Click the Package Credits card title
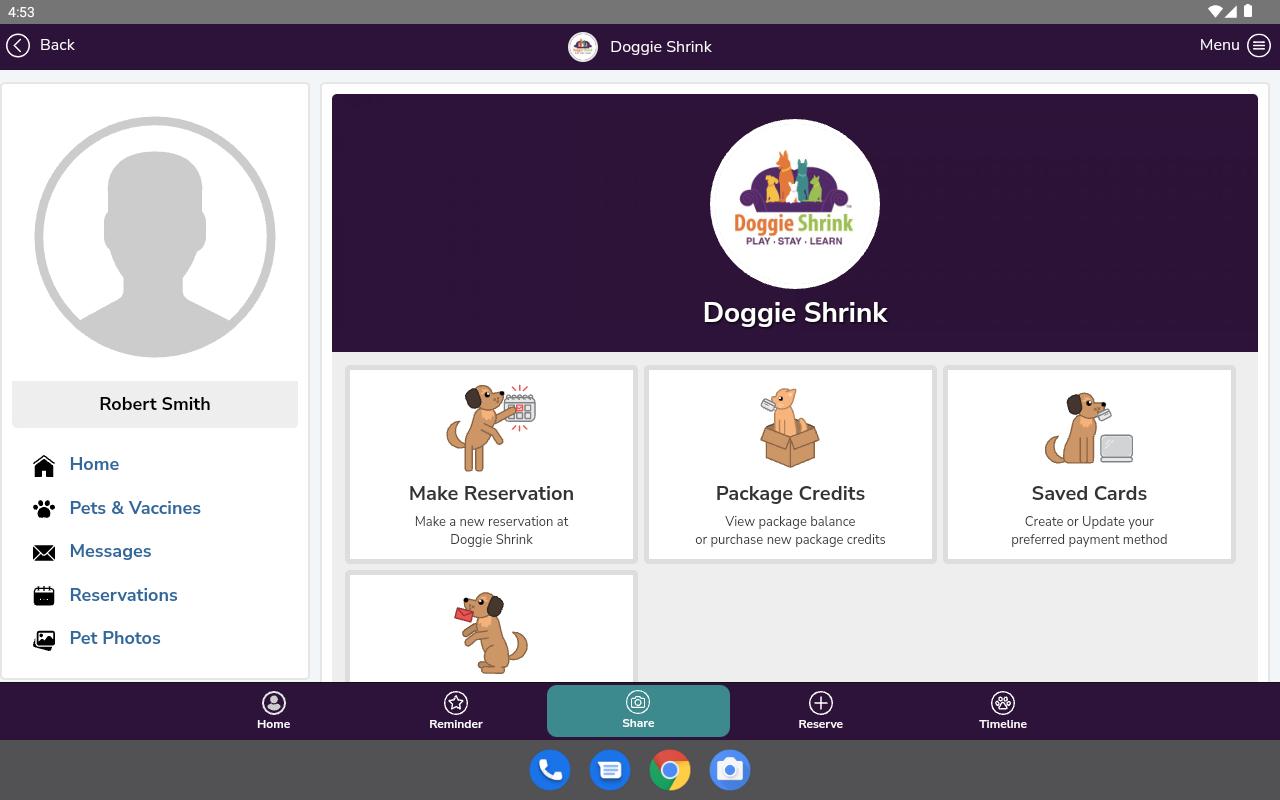Image resolution: width=1280 pixels, height=800 pixels. click(790, 493)
